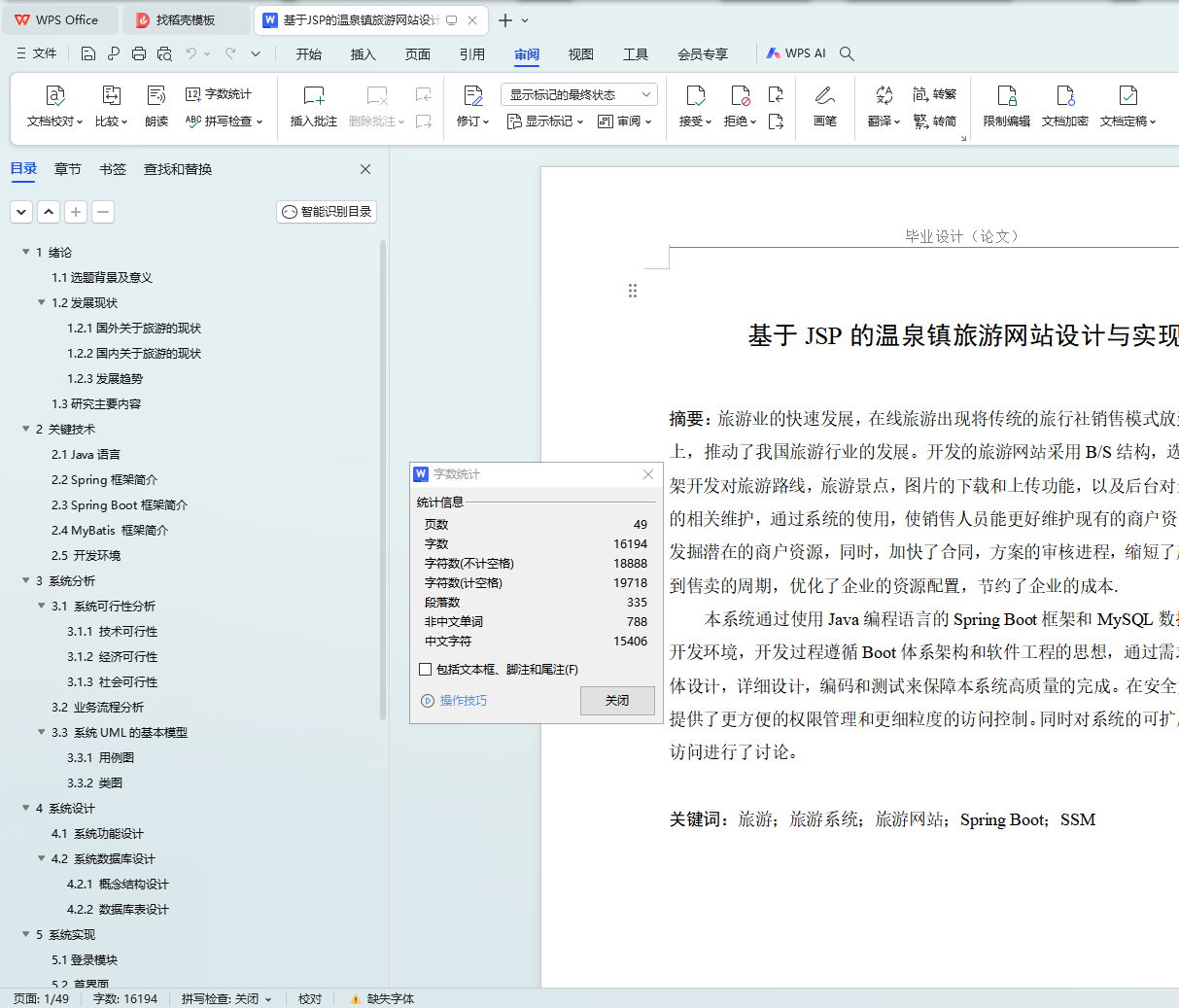Jump to the previous revision icon
1179x1008 pixels.
776,94
